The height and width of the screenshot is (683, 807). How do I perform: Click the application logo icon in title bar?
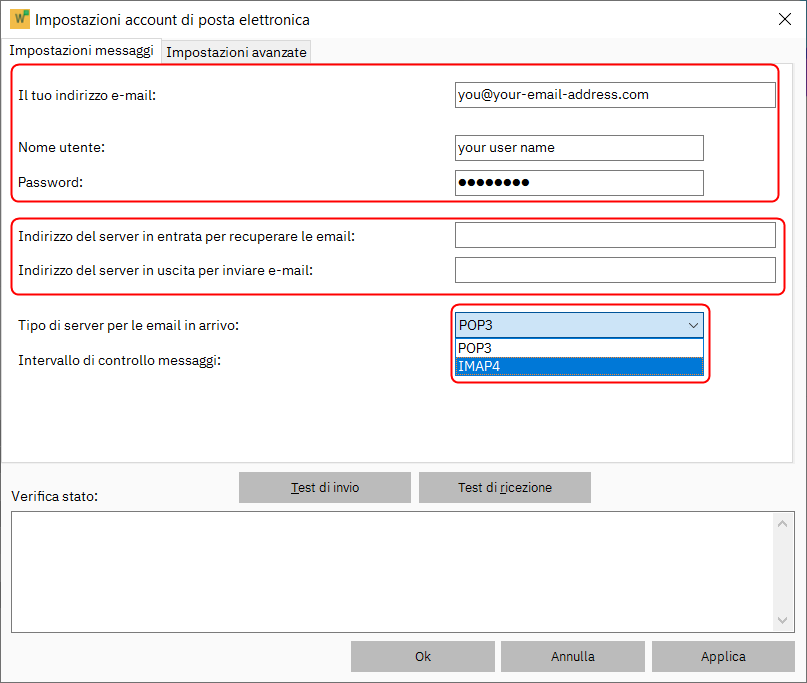19,19
